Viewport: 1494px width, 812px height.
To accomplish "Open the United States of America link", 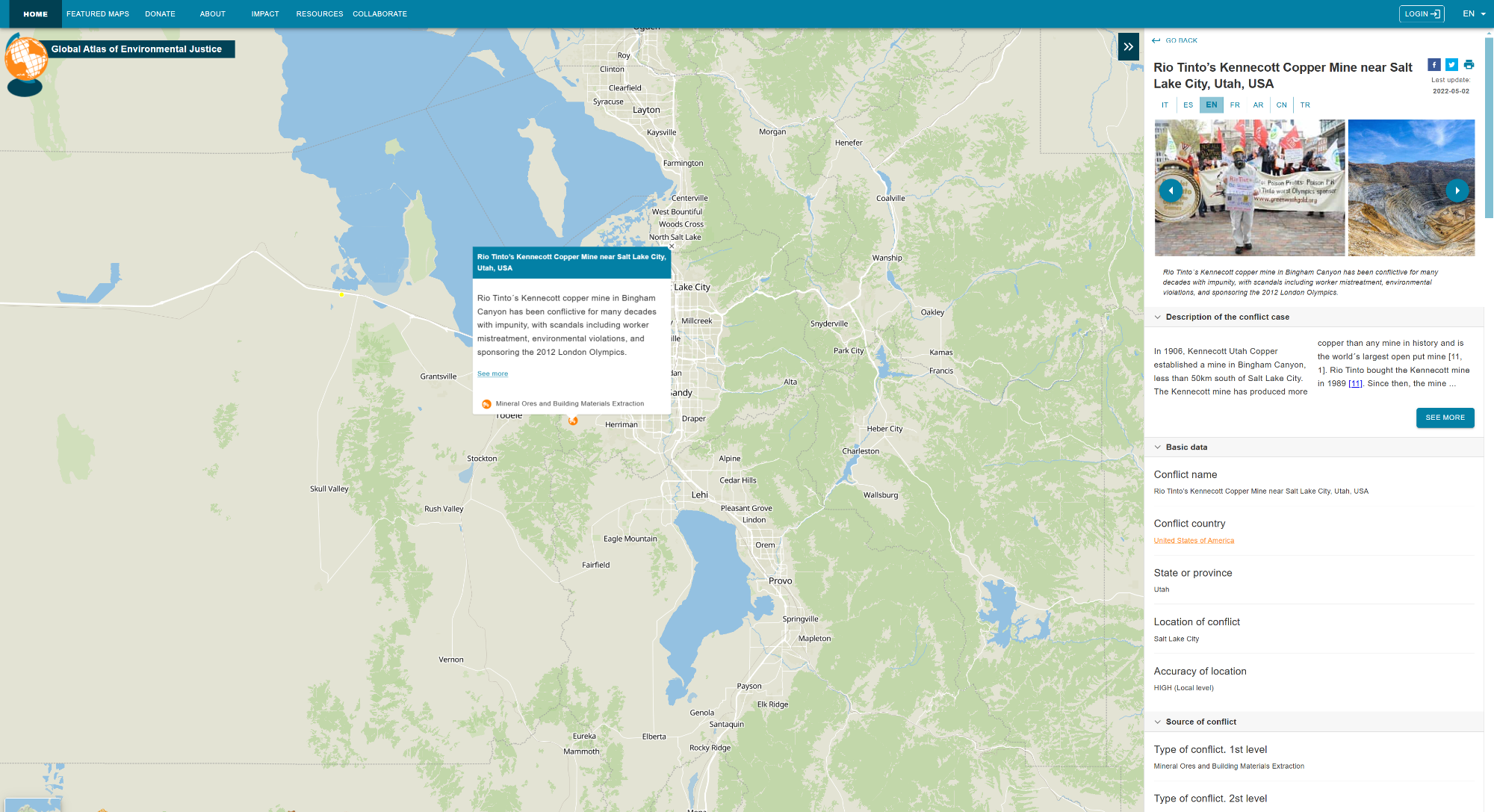I will click(1194, 541).
